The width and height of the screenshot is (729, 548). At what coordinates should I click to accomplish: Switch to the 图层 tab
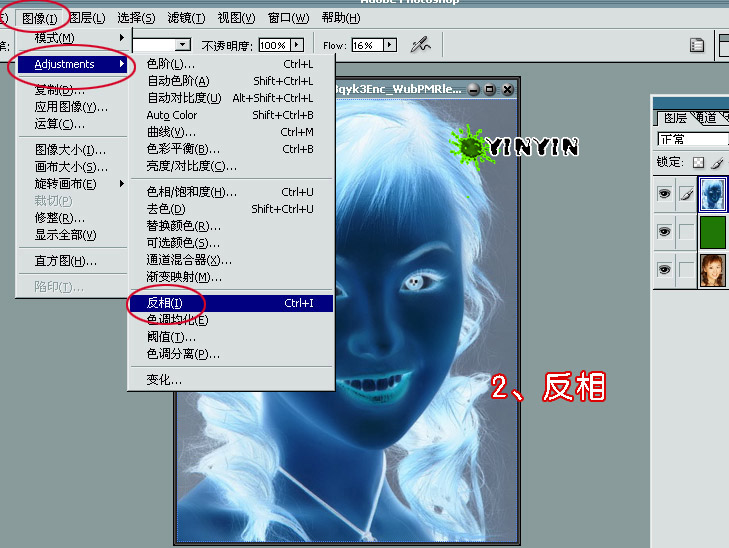tap(675, 118)
